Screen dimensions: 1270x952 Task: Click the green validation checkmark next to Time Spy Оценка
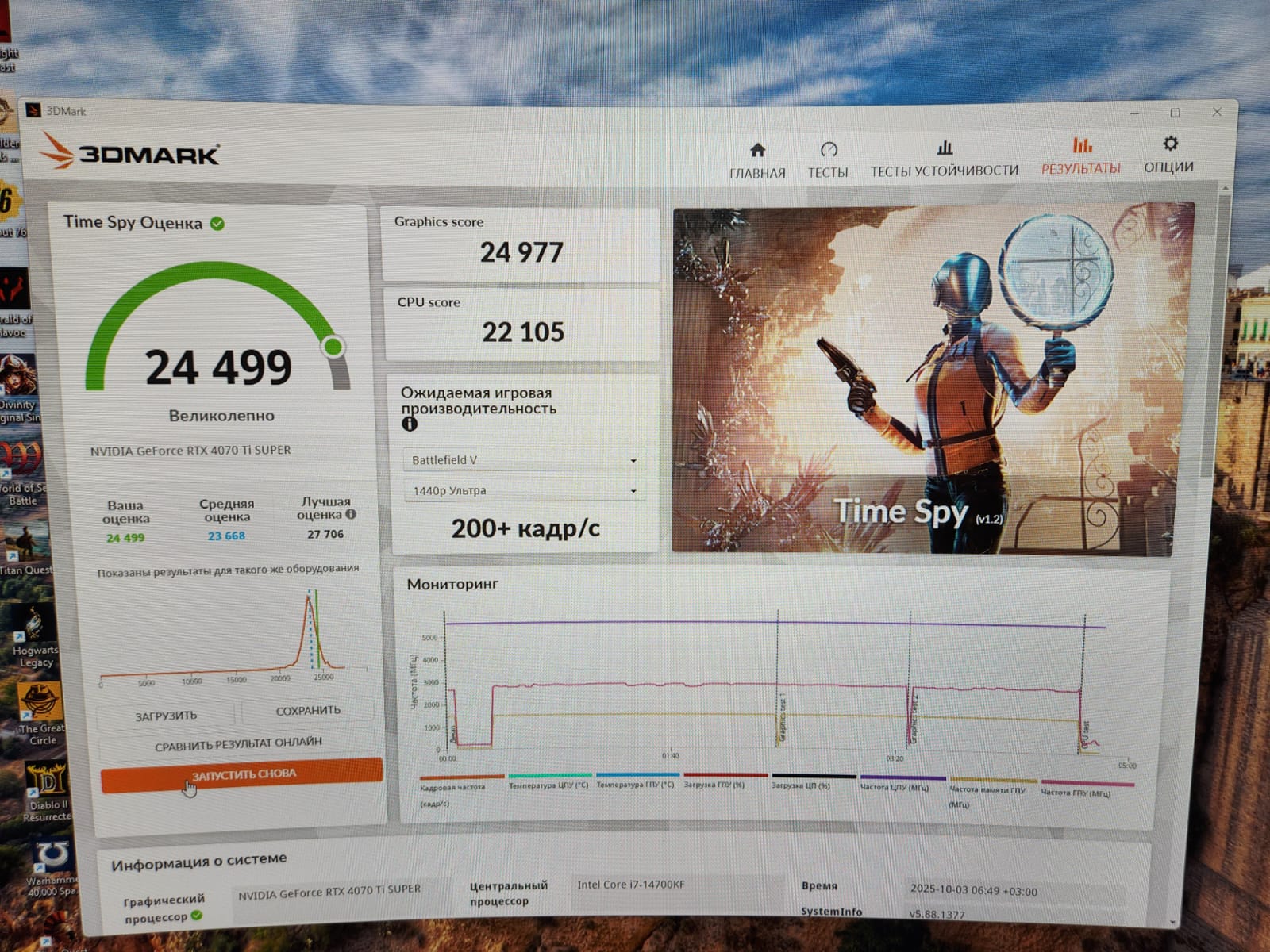click(217, 224)
